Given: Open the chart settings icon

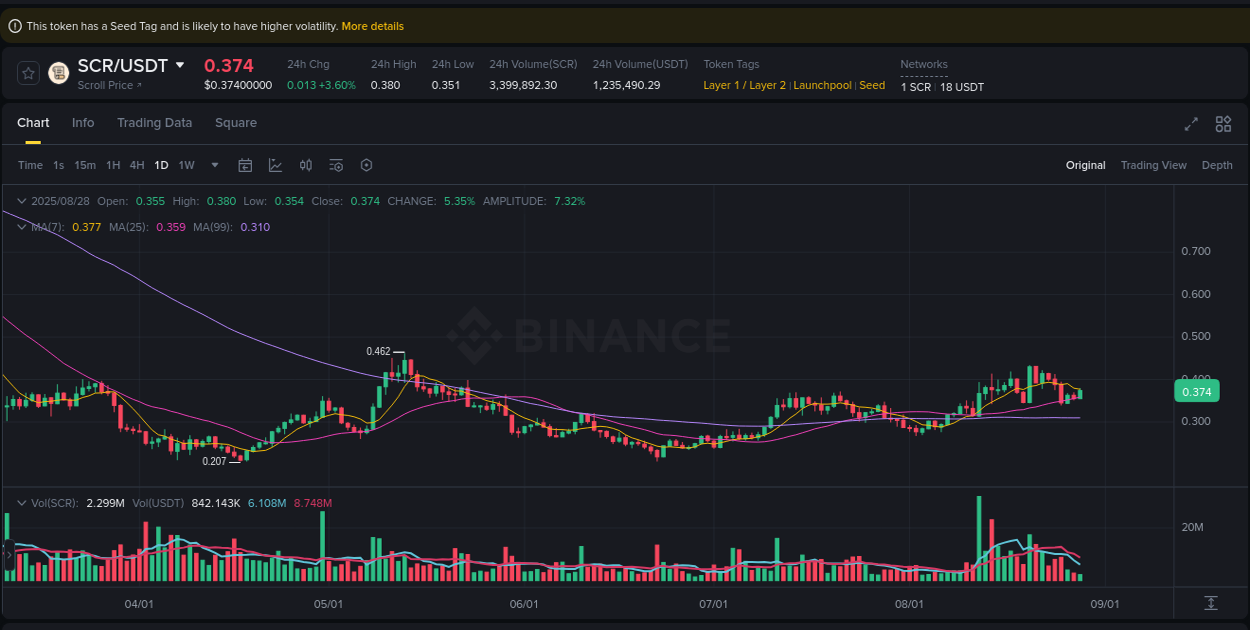Looking at the screenshot, I should [336, 164].
